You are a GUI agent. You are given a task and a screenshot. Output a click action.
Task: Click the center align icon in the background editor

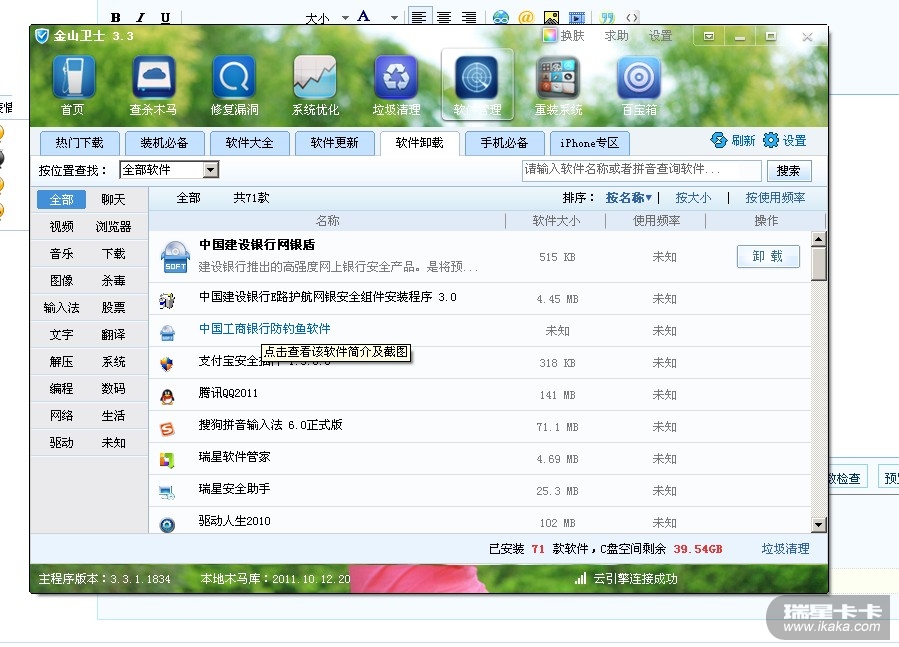(x=444, y=17)
